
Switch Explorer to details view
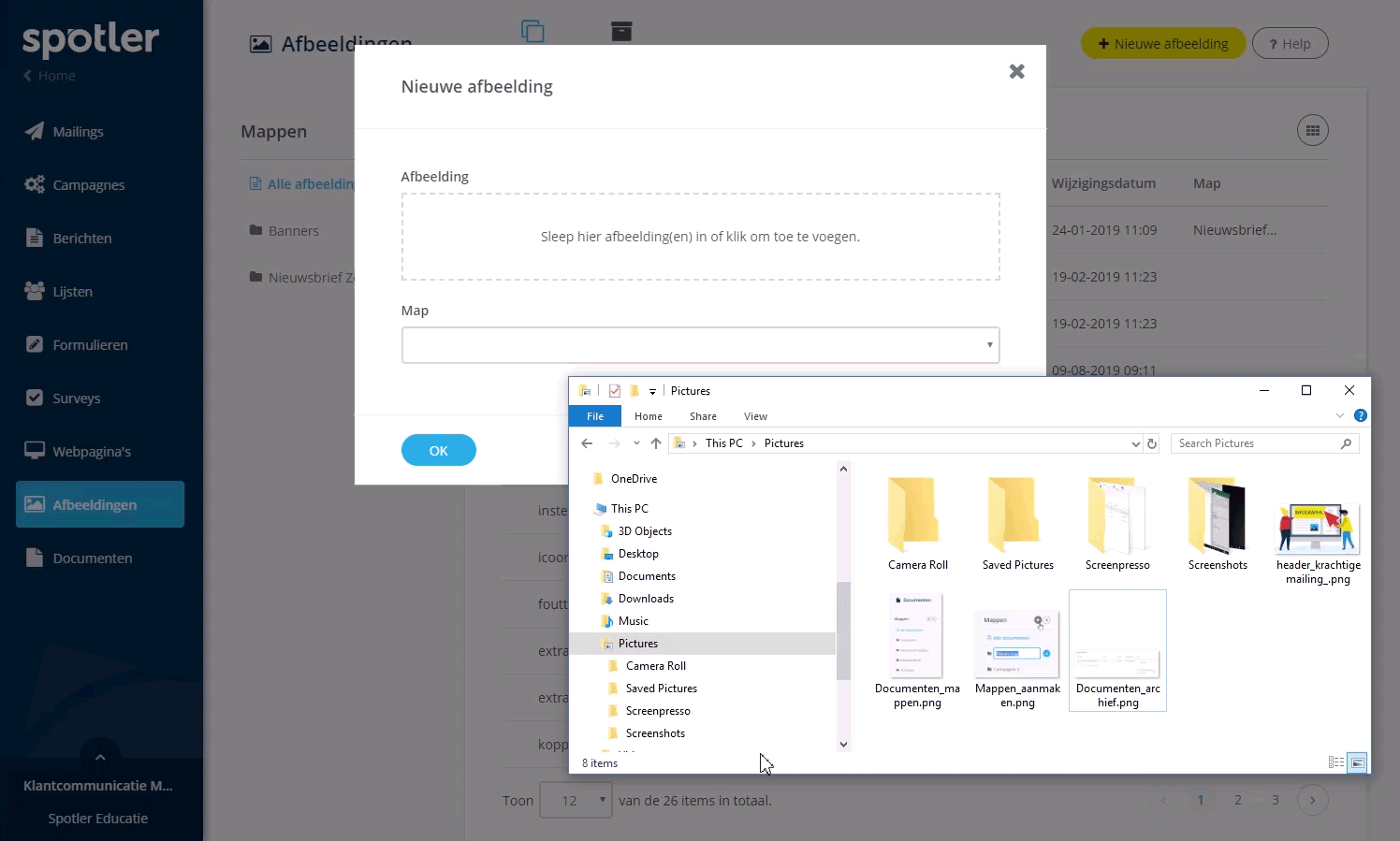click(1336, 762)
